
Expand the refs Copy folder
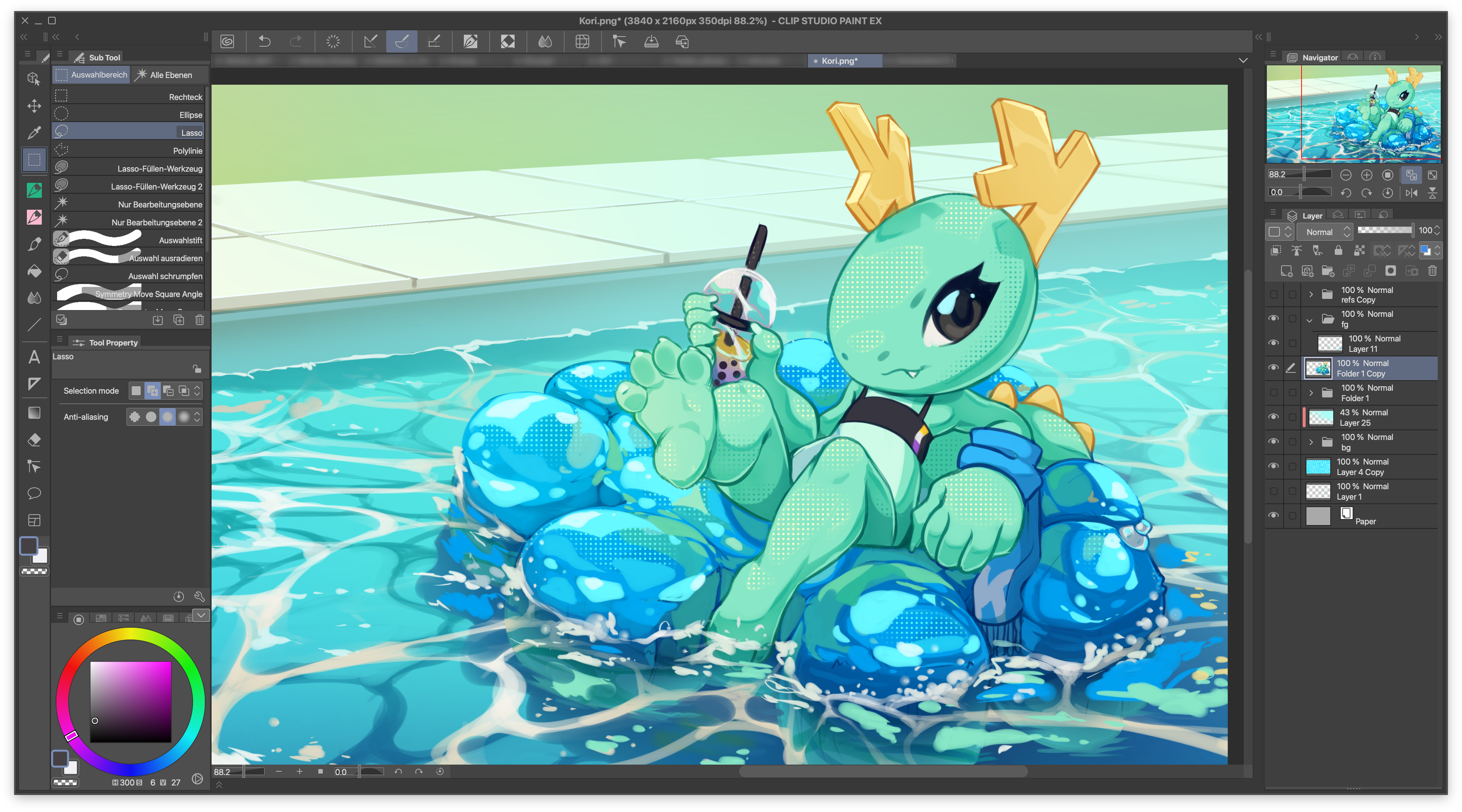click(1311, 294)
